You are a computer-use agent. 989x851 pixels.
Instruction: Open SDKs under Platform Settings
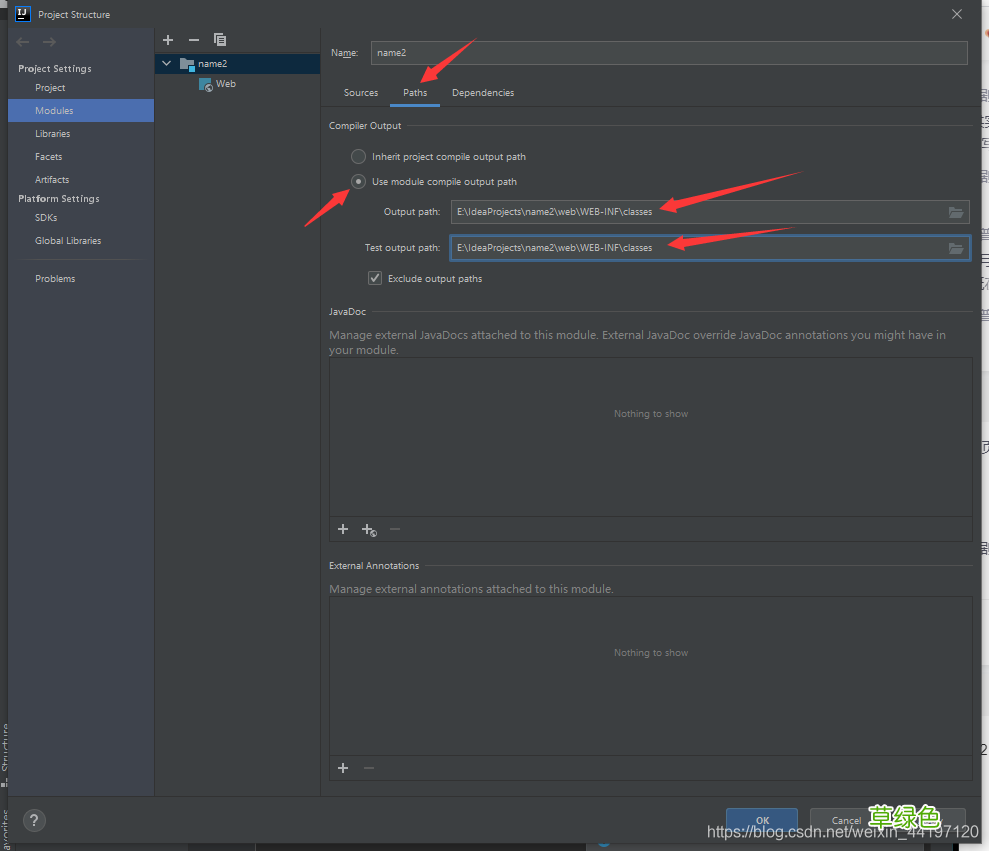46,218
